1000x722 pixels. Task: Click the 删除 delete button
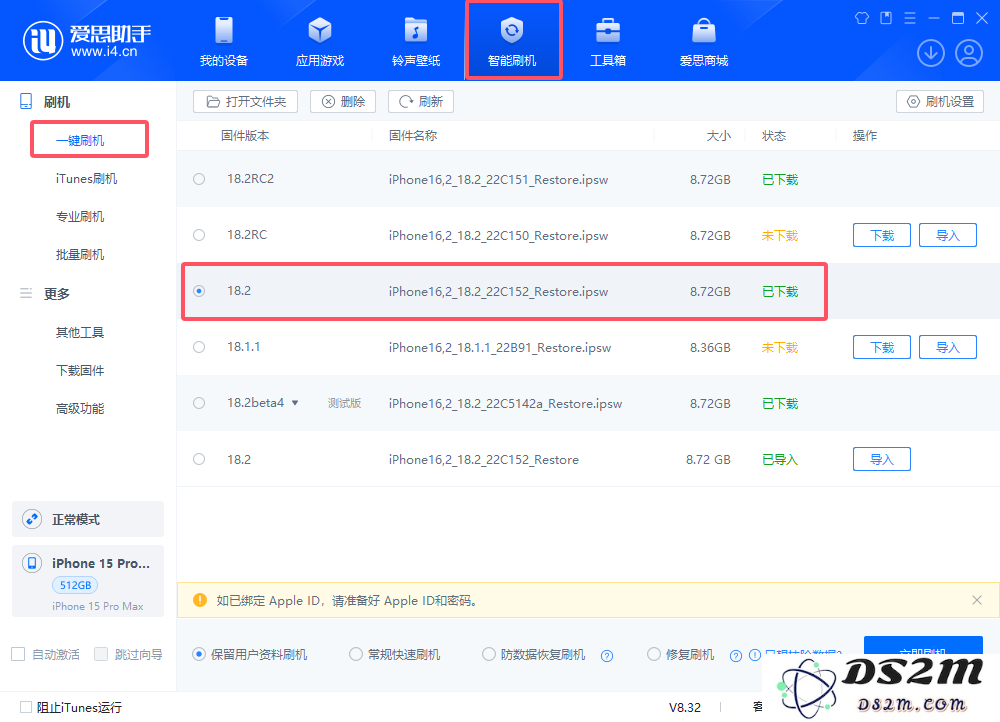pos(343,101)
